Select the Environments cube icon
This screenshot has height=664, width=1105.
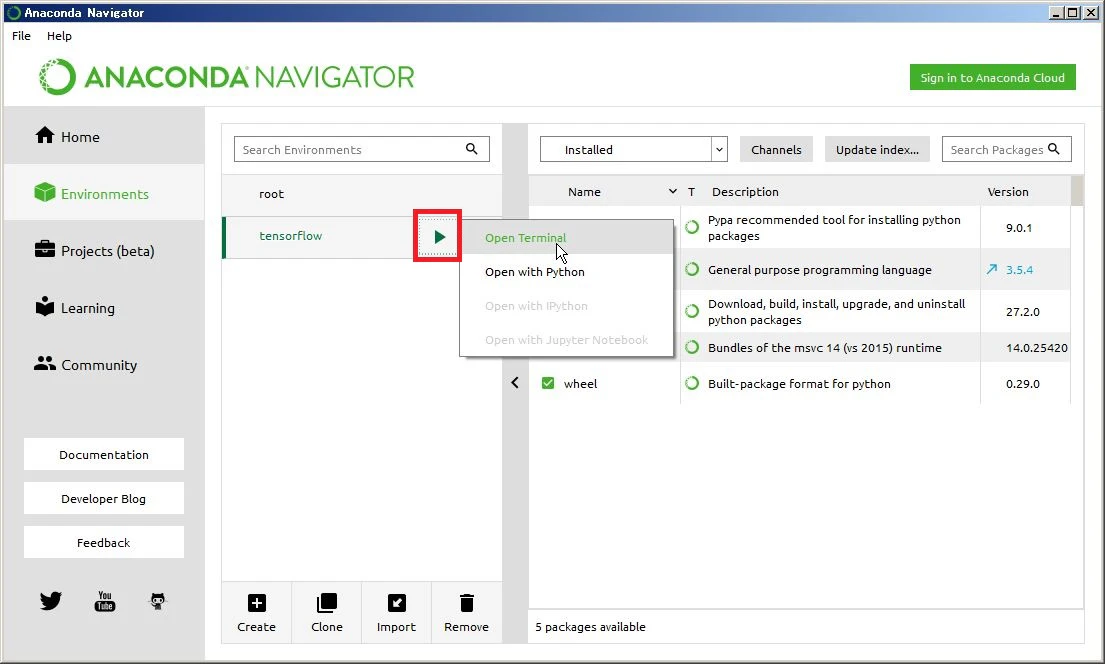44,192
